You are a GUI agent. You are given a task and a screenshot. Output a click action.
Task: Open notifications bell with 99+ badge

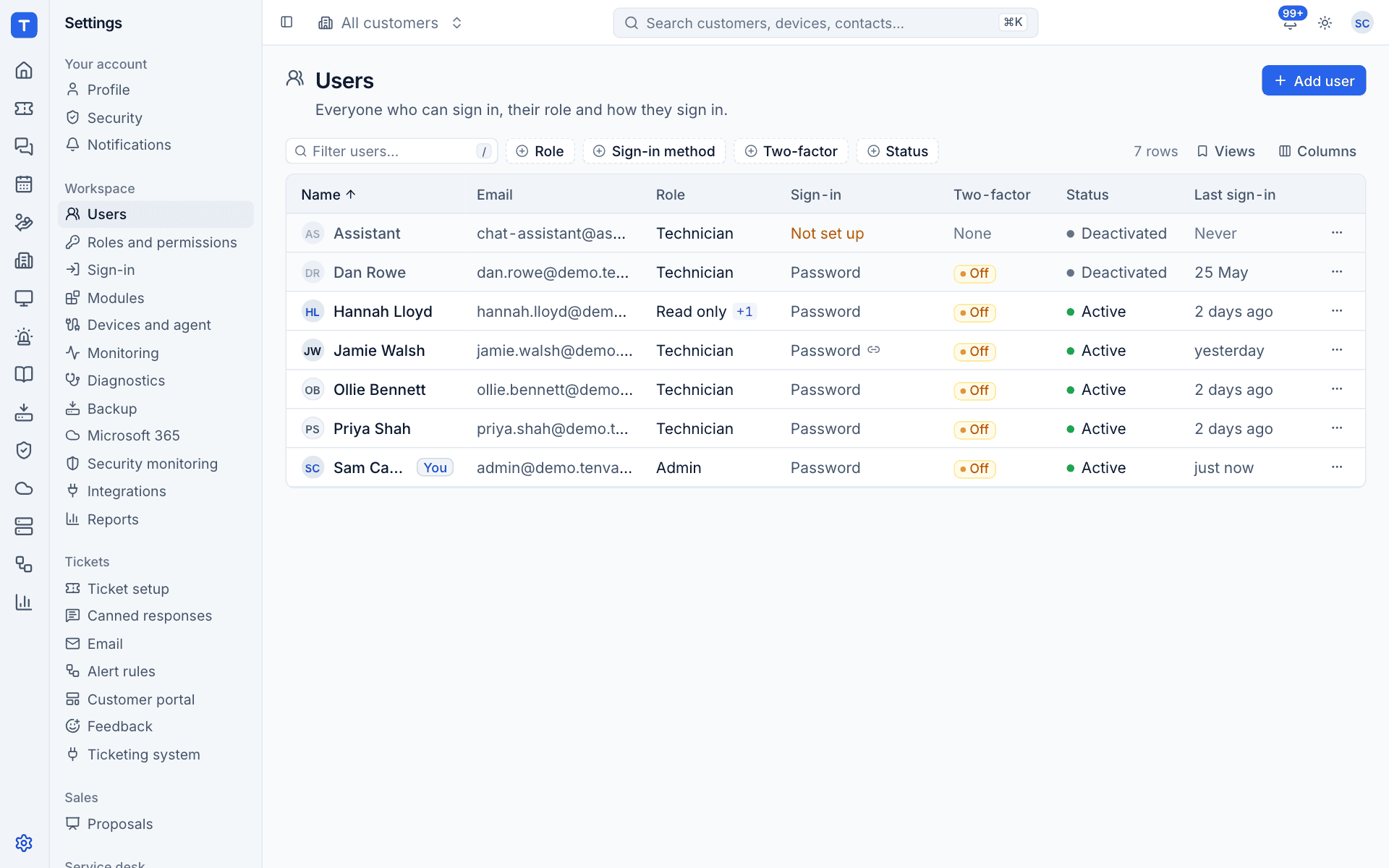[1290, 22]
